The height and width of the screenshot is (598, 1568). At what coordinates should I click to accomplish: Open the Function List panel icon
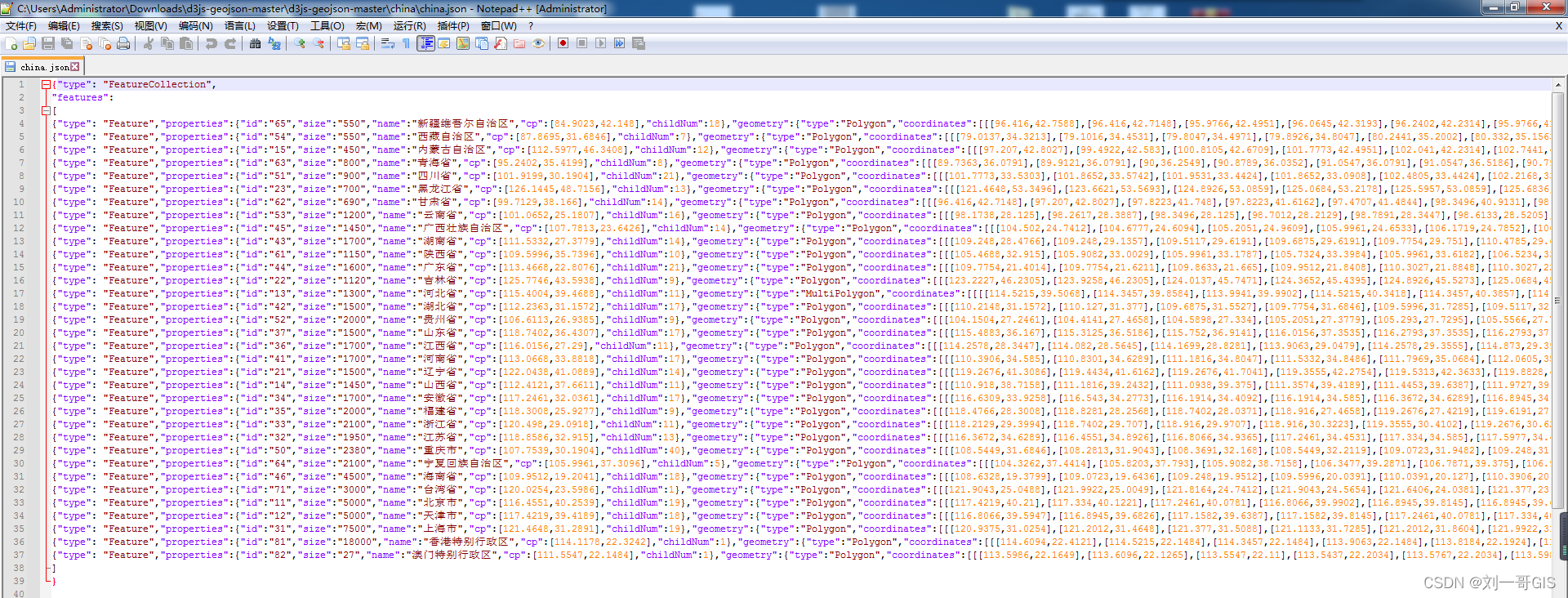pos(501,43)
